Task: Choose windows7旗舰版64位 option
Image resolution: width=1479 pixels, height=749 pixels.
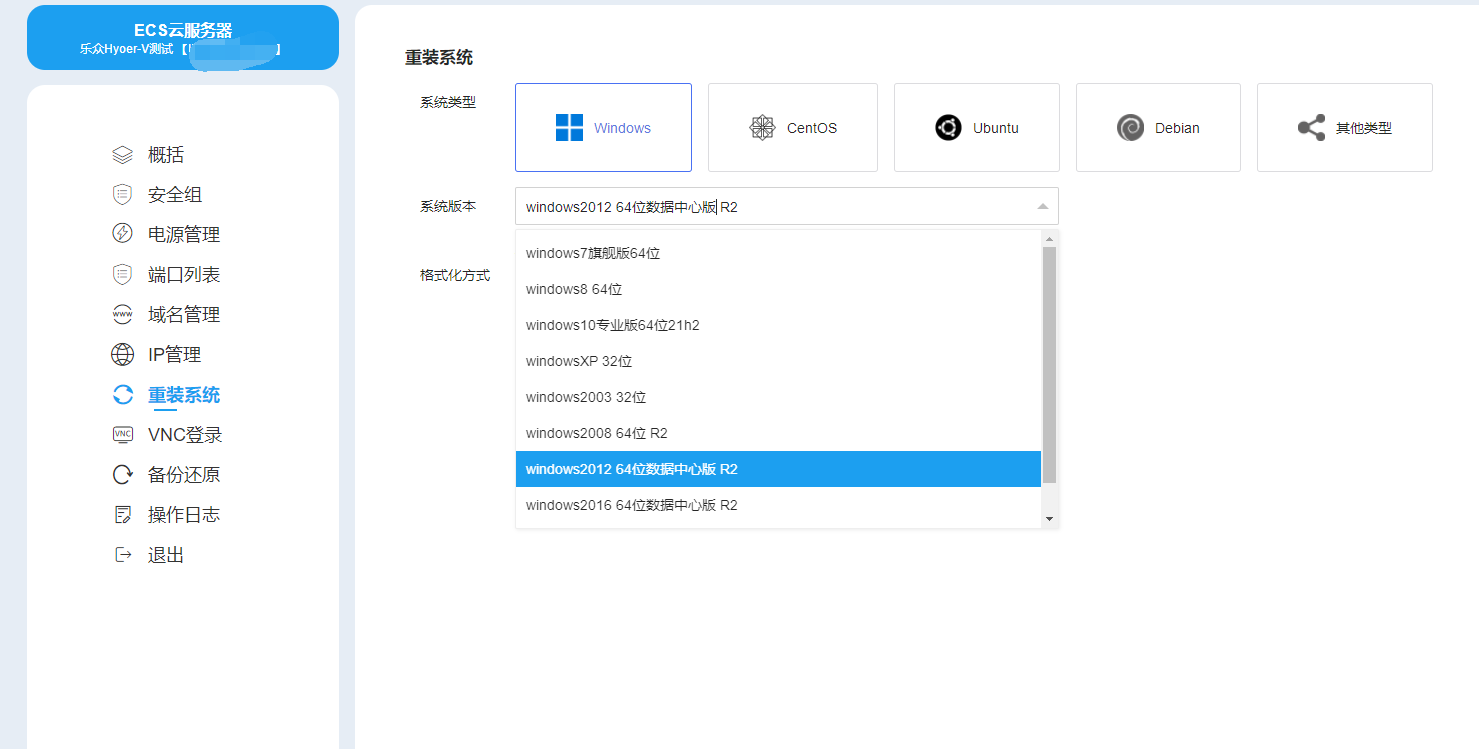Action: (x=778, y=253)
